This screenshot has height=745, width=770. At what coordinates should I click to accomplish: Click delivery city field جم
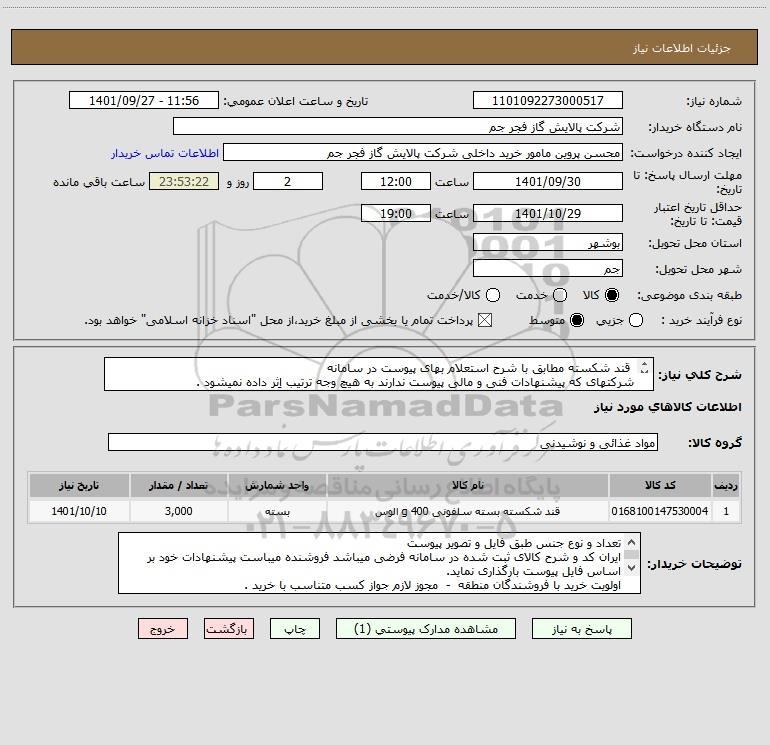click(x=548, y=269)
